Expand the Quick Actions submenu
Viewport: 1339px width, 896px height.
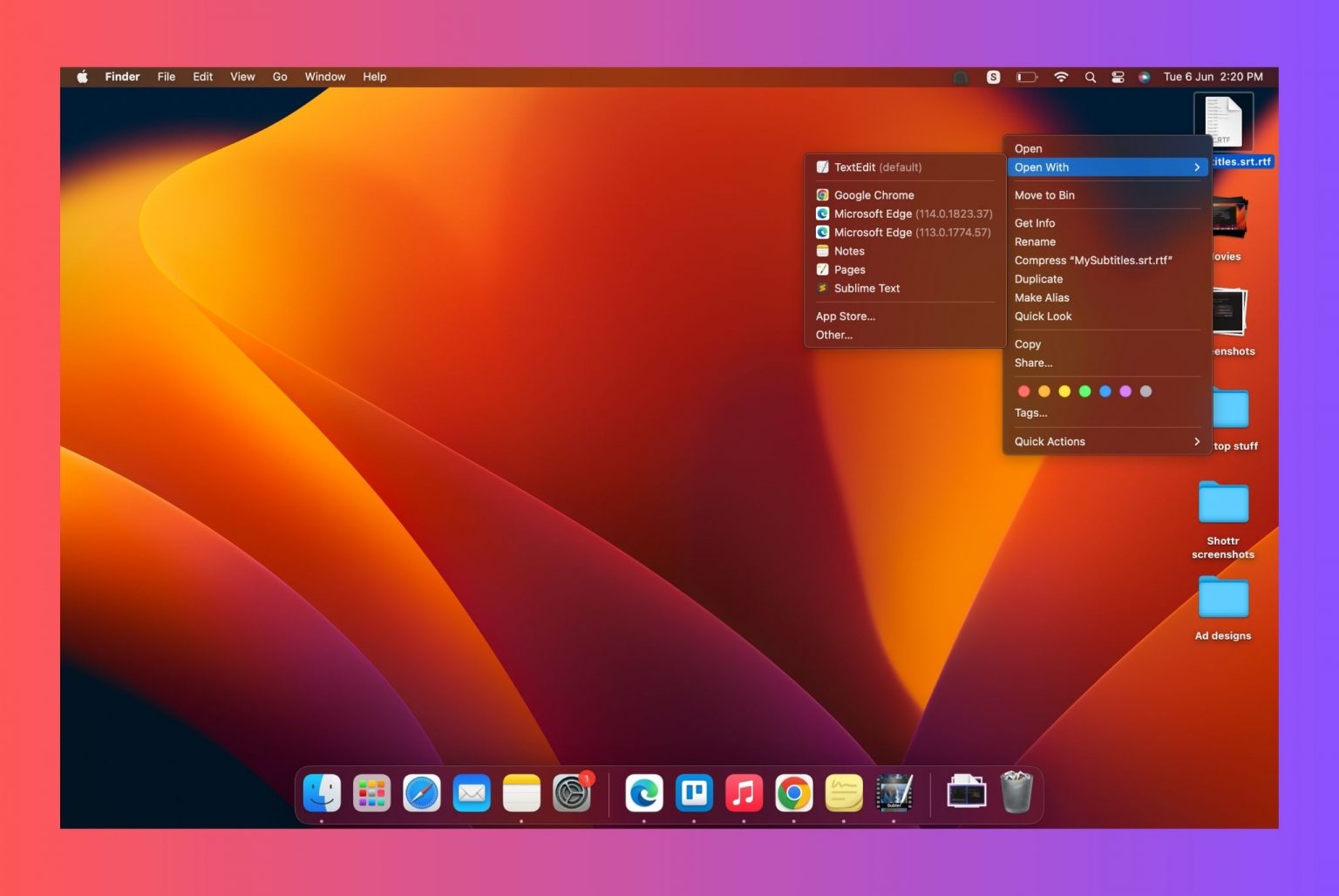pyautogui.click(x=1105, y=442)
